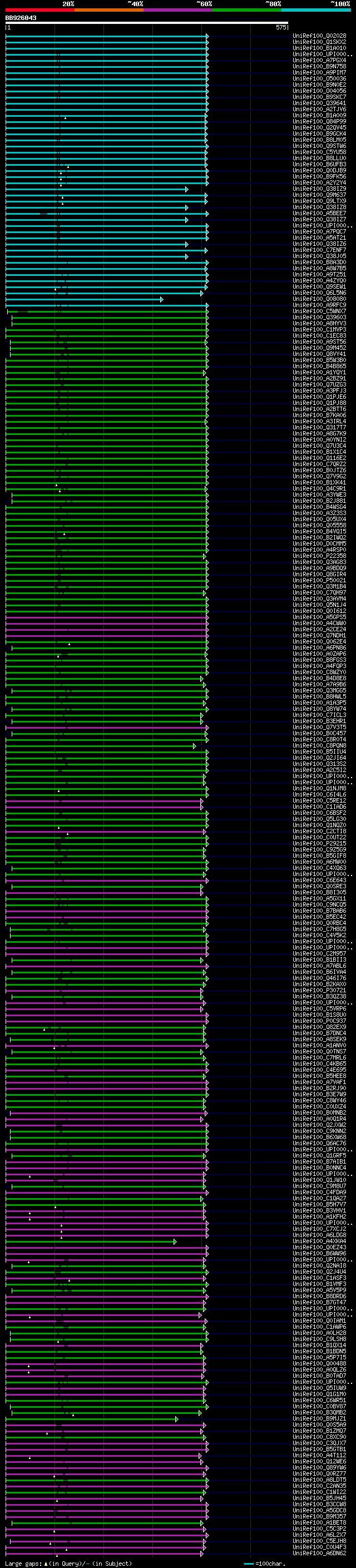Viewport: 356px width, 1568px height.
Task: Click the purple ~60% identity legend segment
Action: click(177, 10)
